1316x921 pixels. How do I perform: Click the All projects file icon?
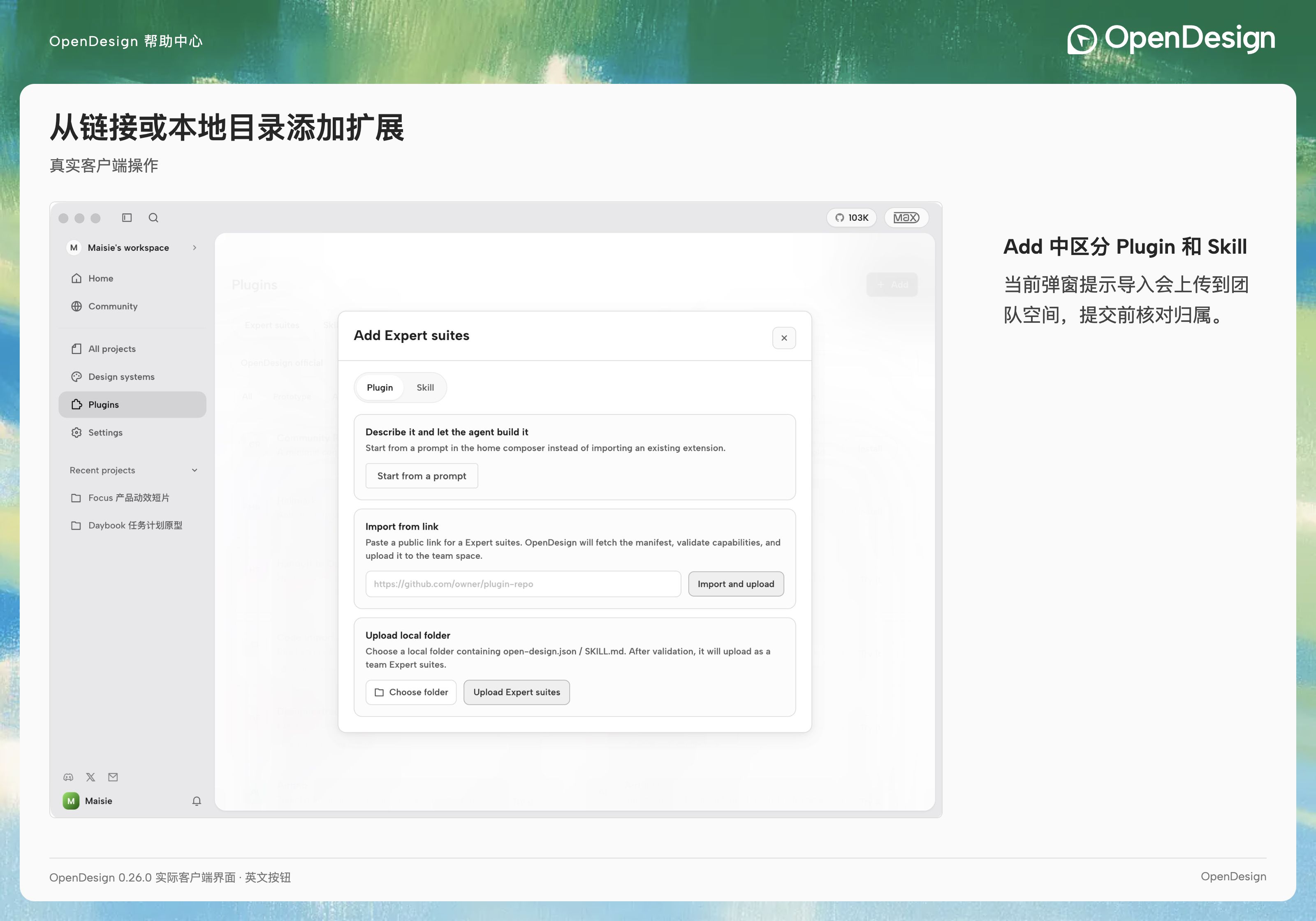click(x=76, y=349)
